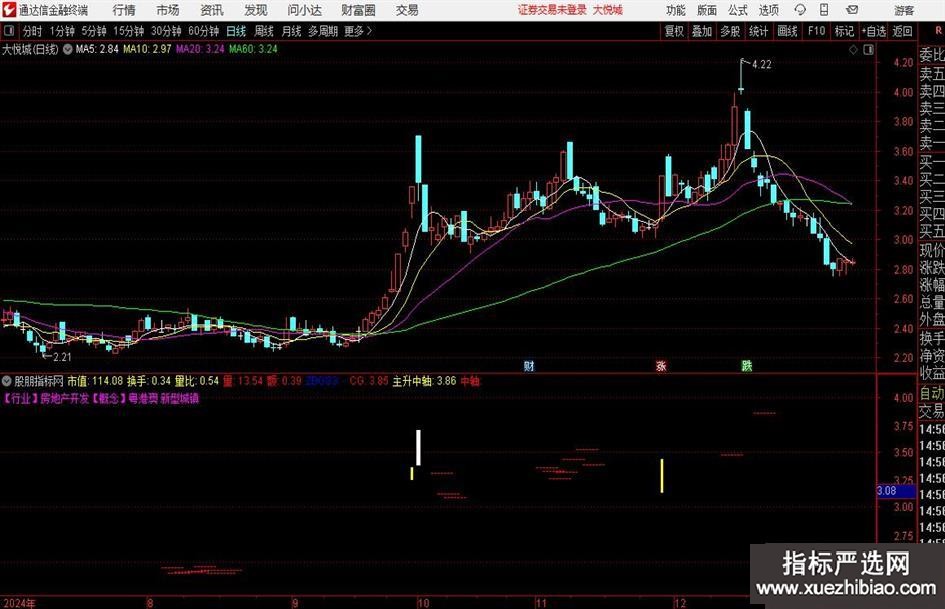Viewport: 945px width, 609px height.
Task: Switch to the 5分钟 period
Action: click(x=94, y=31)
